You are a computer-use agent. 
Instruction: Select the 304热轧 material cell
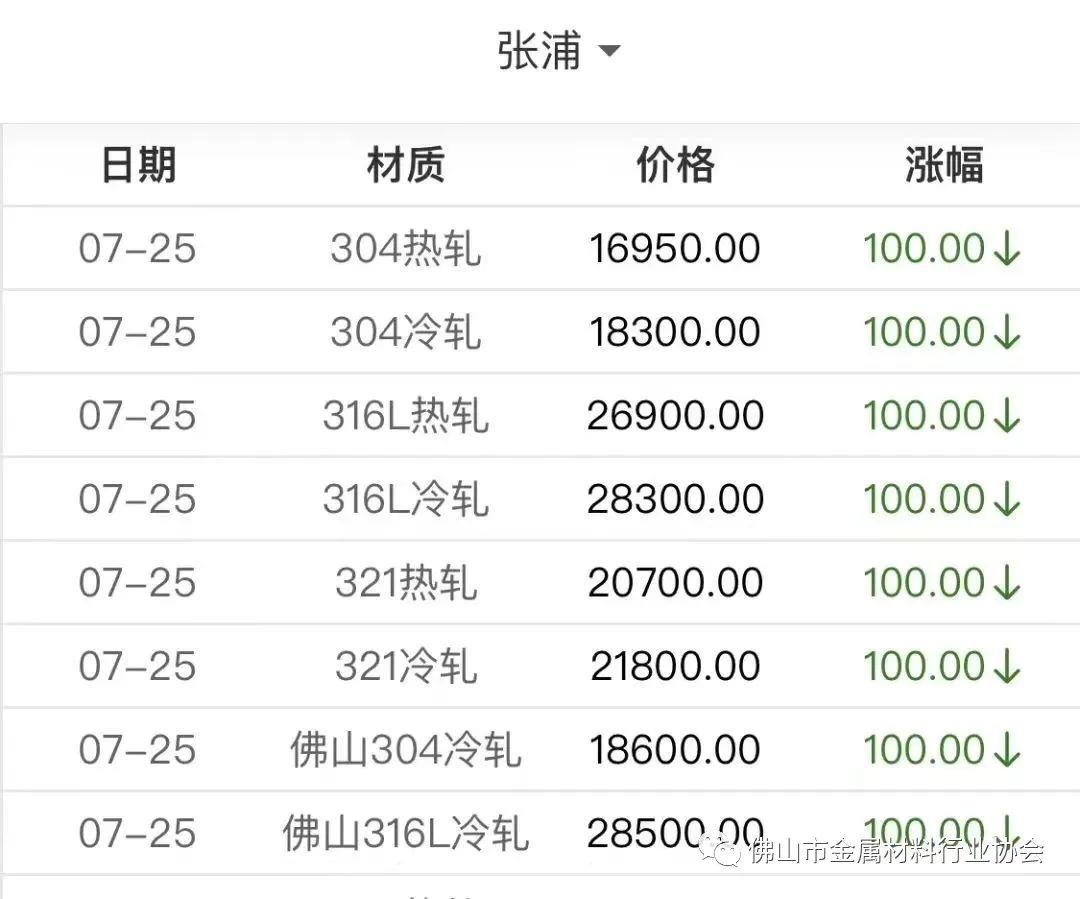[405, 249]
